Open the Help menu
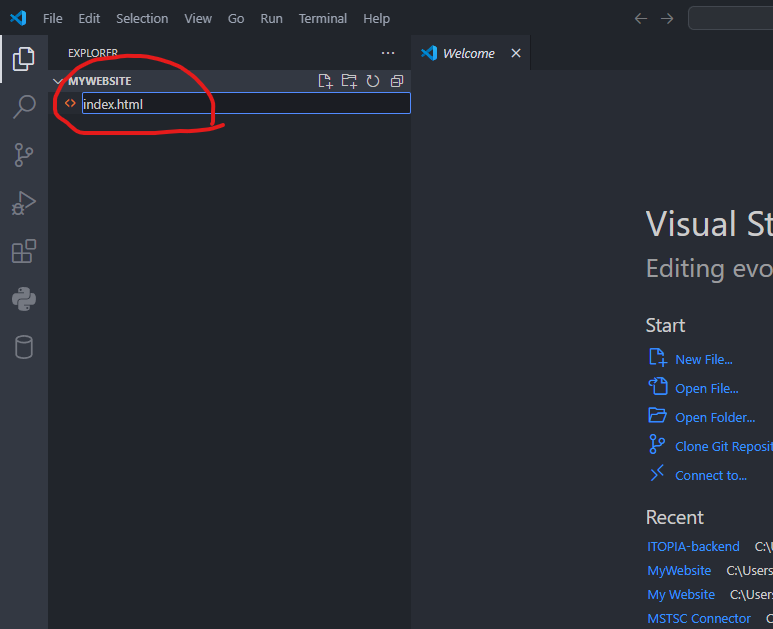773x629 pixels. coord(377,19)
